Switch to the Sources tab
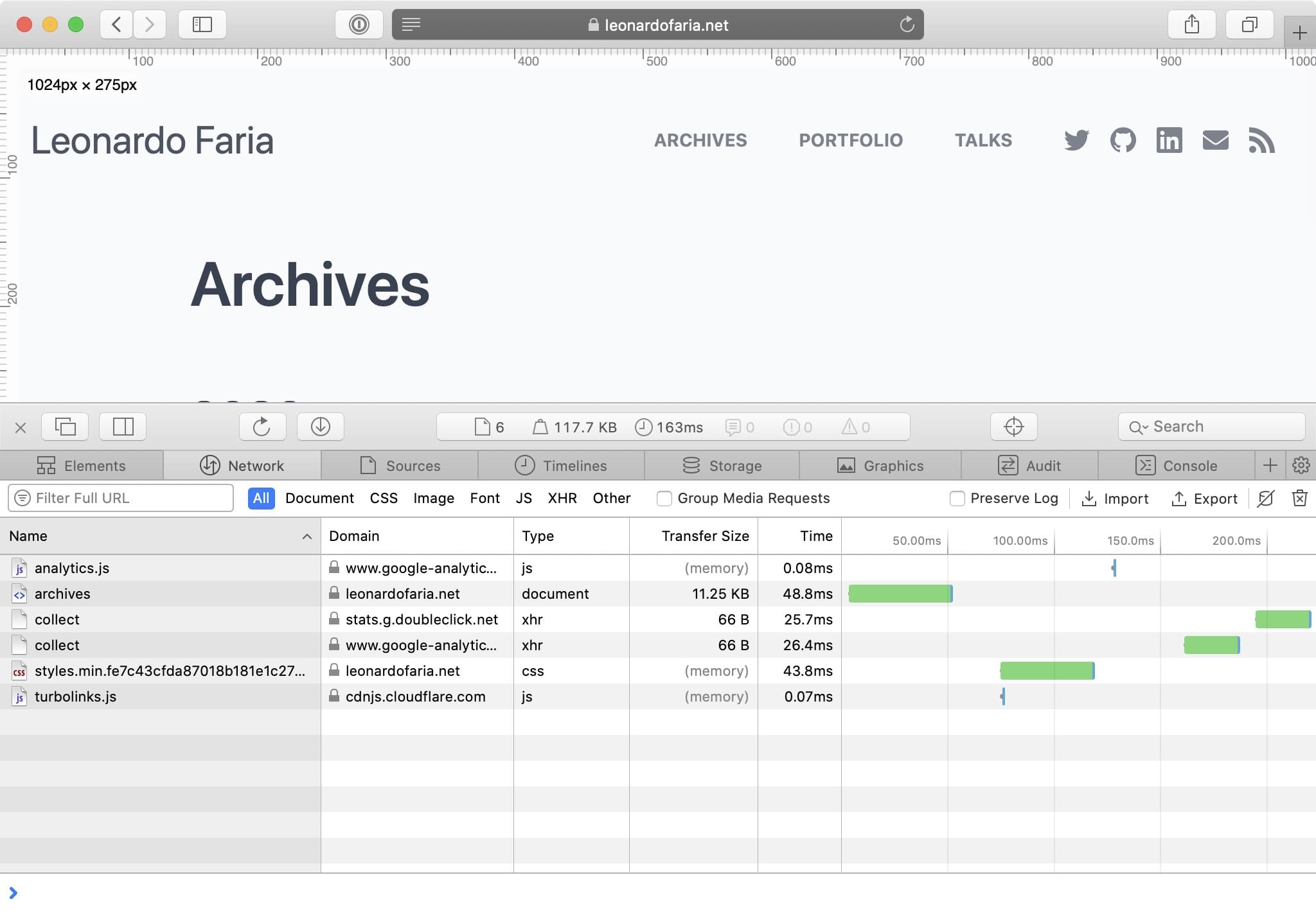Viewport: 1316px width, 911px height. (x=400, y=466)
